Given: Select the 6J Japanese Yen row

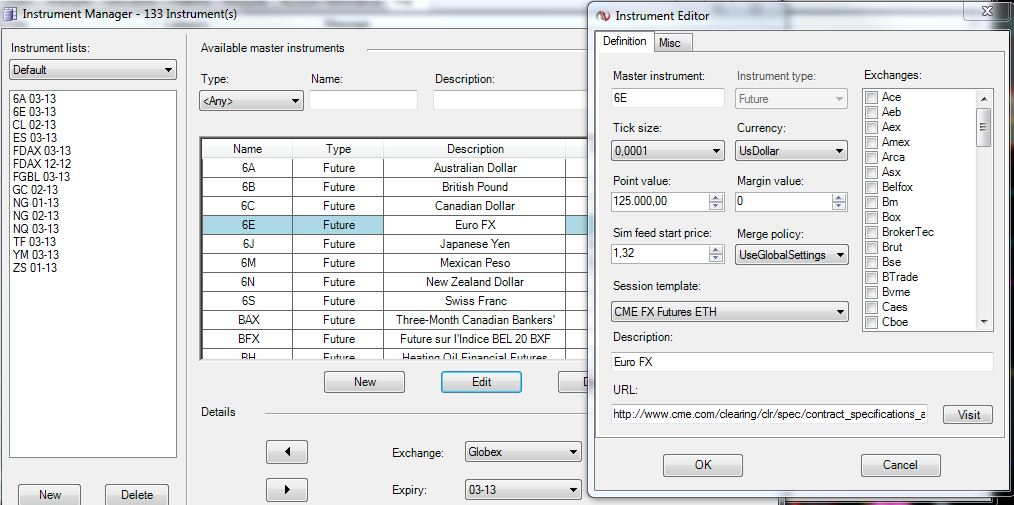Looking at the screenshot, I should 393,244.
